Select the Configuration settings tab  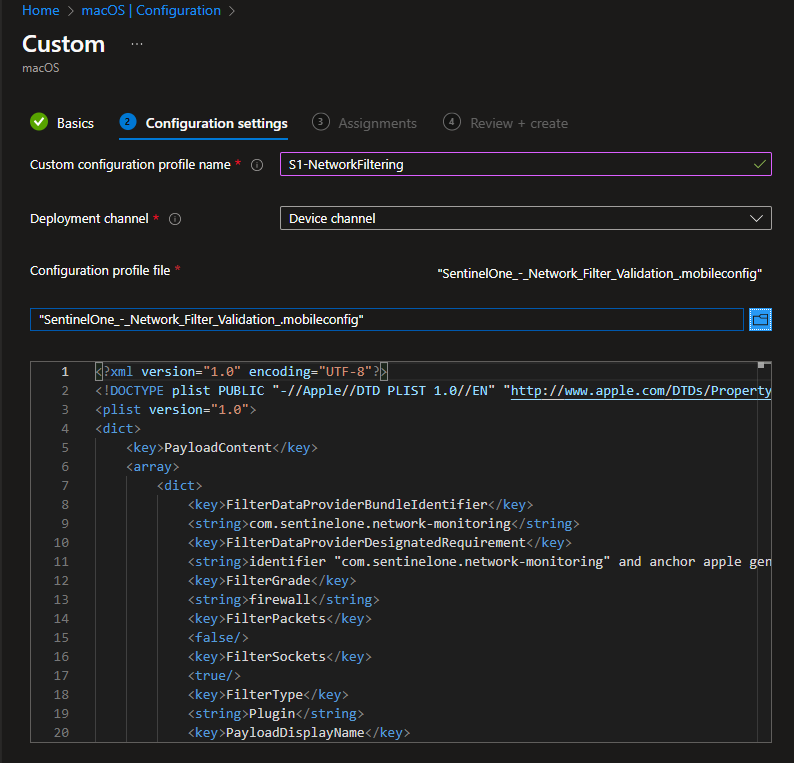[216, 123]
